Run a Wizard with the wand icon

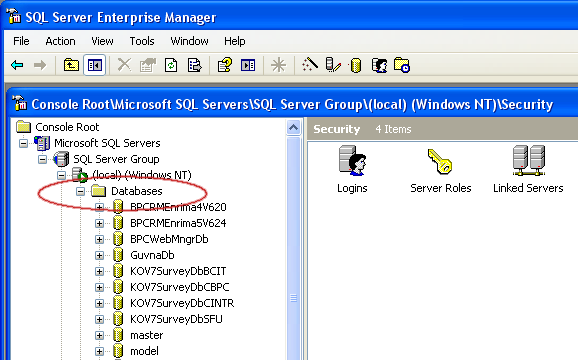tap(310, 64)
